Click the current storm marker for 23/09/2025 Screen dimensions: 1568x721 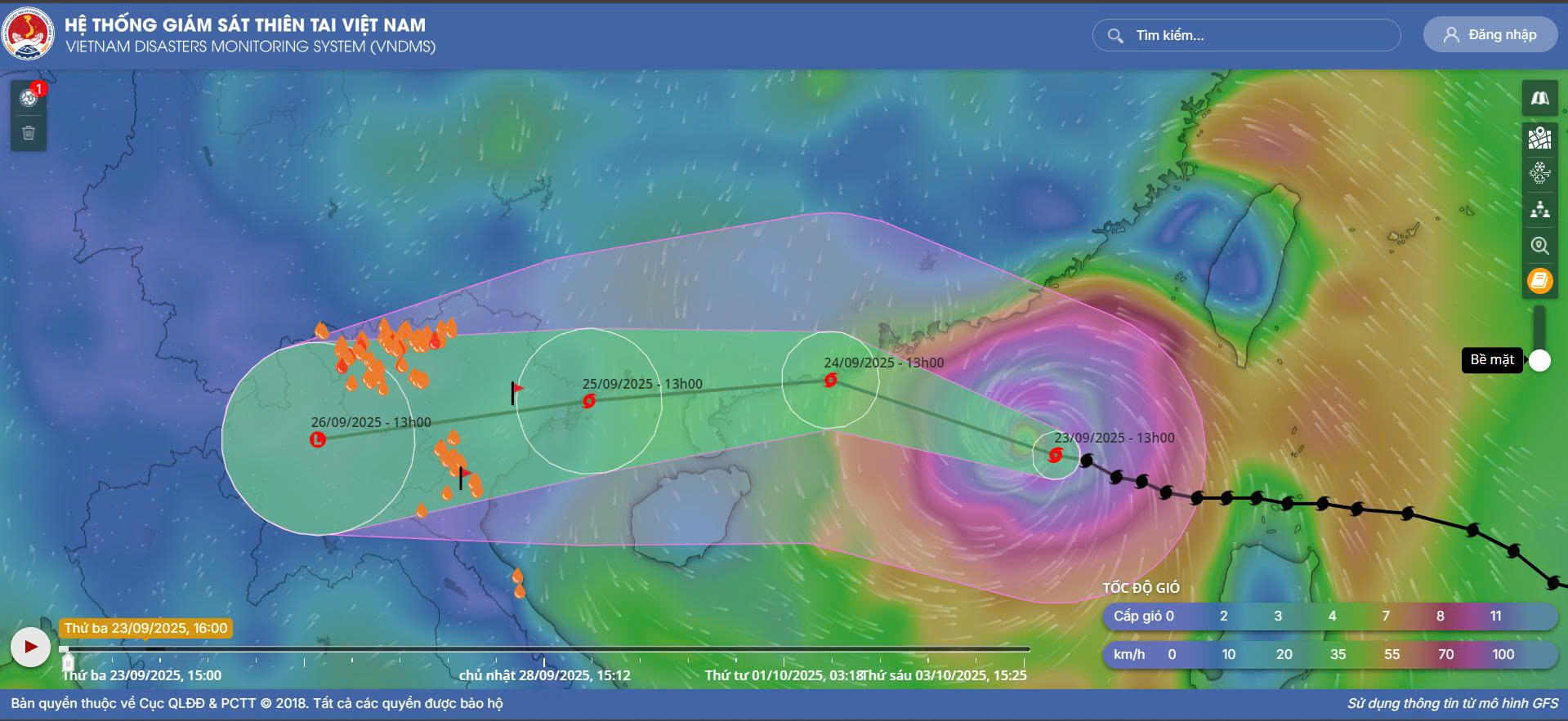click(x=1055, y=455)
